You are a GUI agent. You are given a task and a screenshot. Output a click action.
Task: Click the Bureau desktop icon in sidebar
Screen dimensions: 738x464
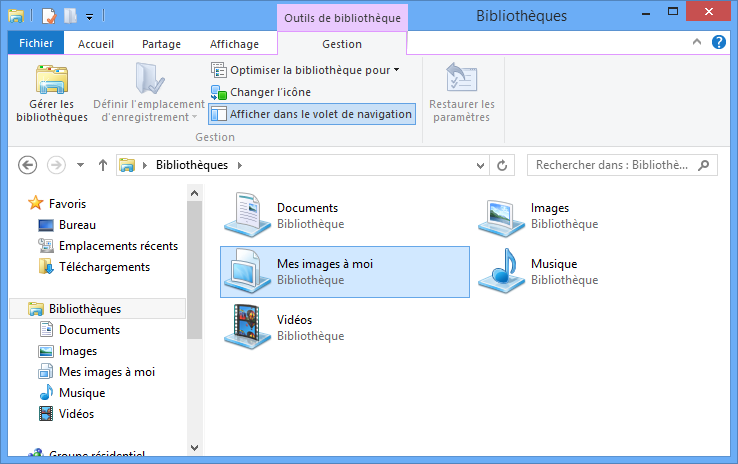46,225
